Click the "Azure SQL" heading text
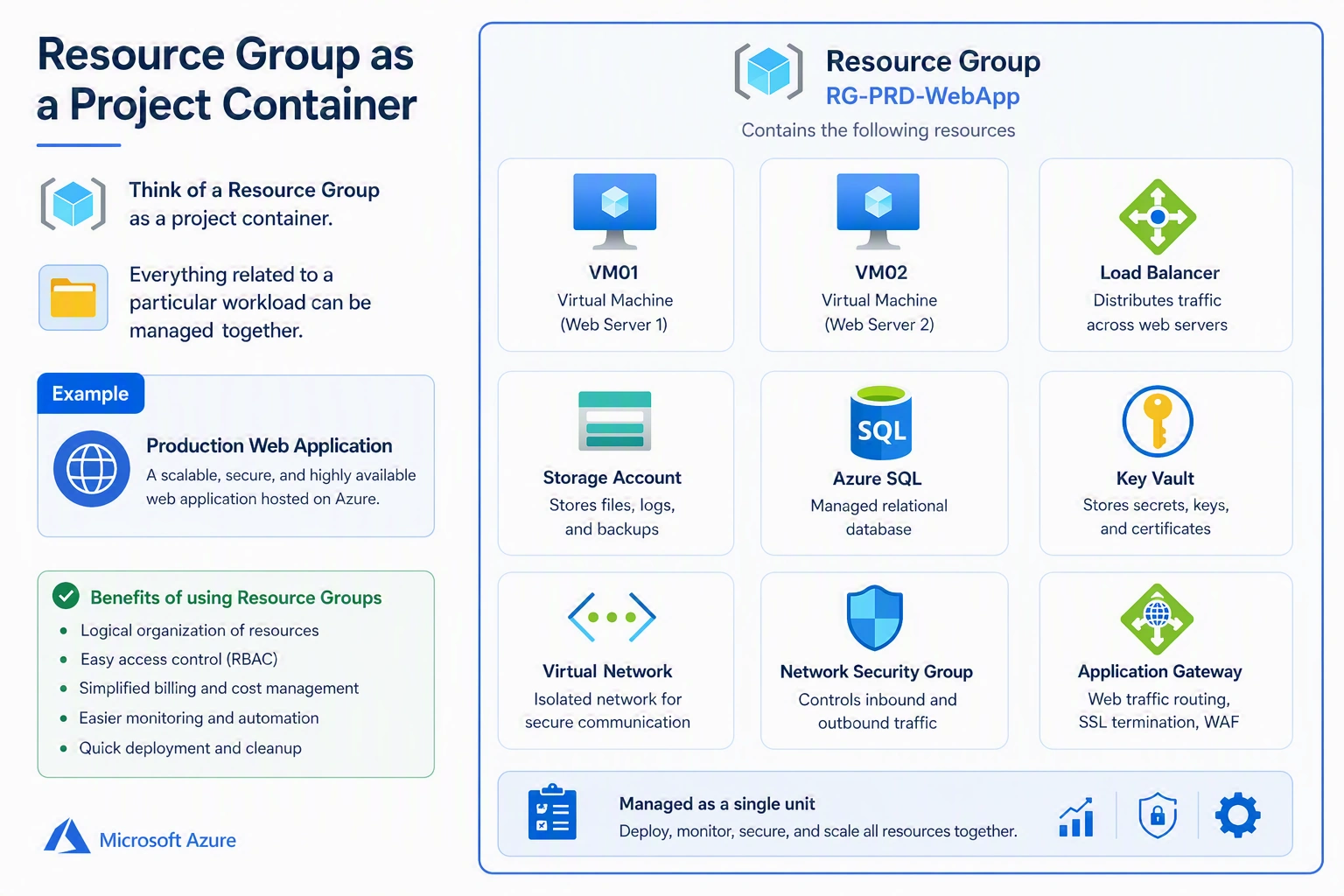The height and width of the screenshot is (896, 1344). 877,479
